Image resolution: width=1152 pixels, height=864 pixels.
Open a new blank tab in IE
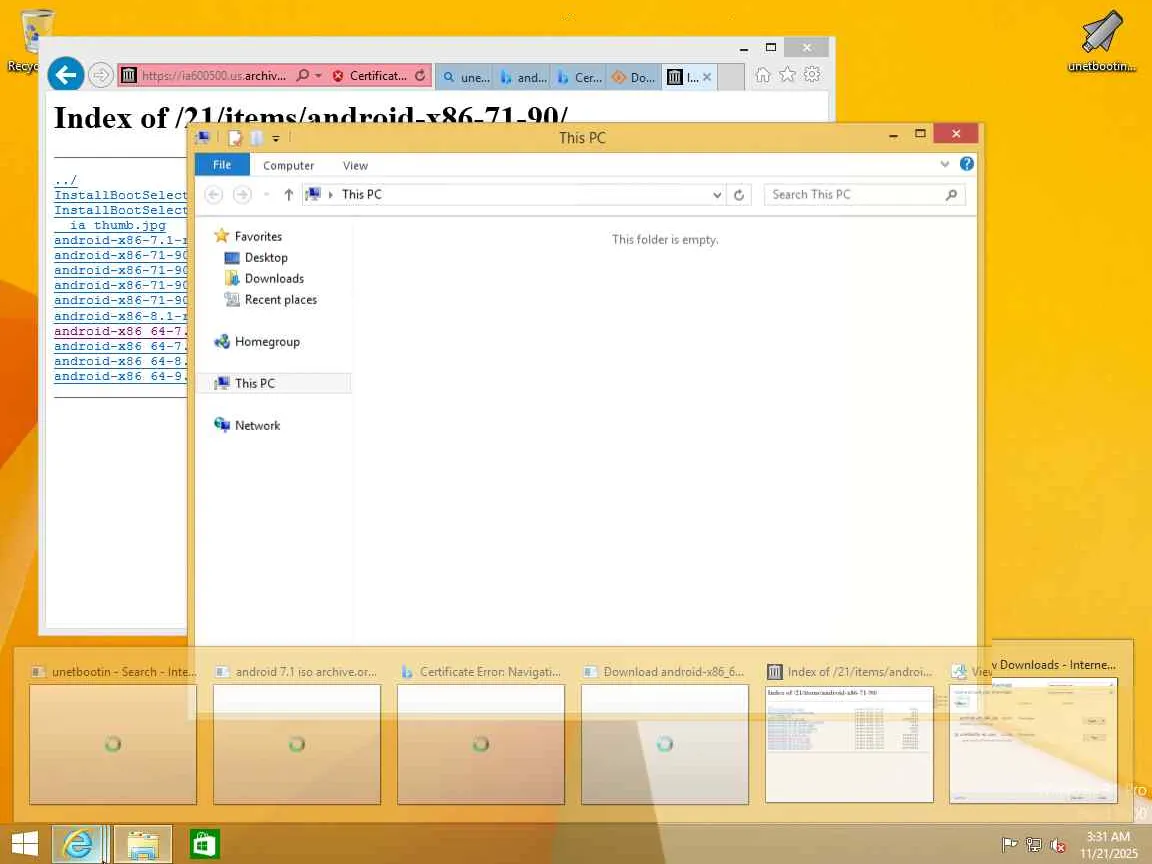(731, 77)
